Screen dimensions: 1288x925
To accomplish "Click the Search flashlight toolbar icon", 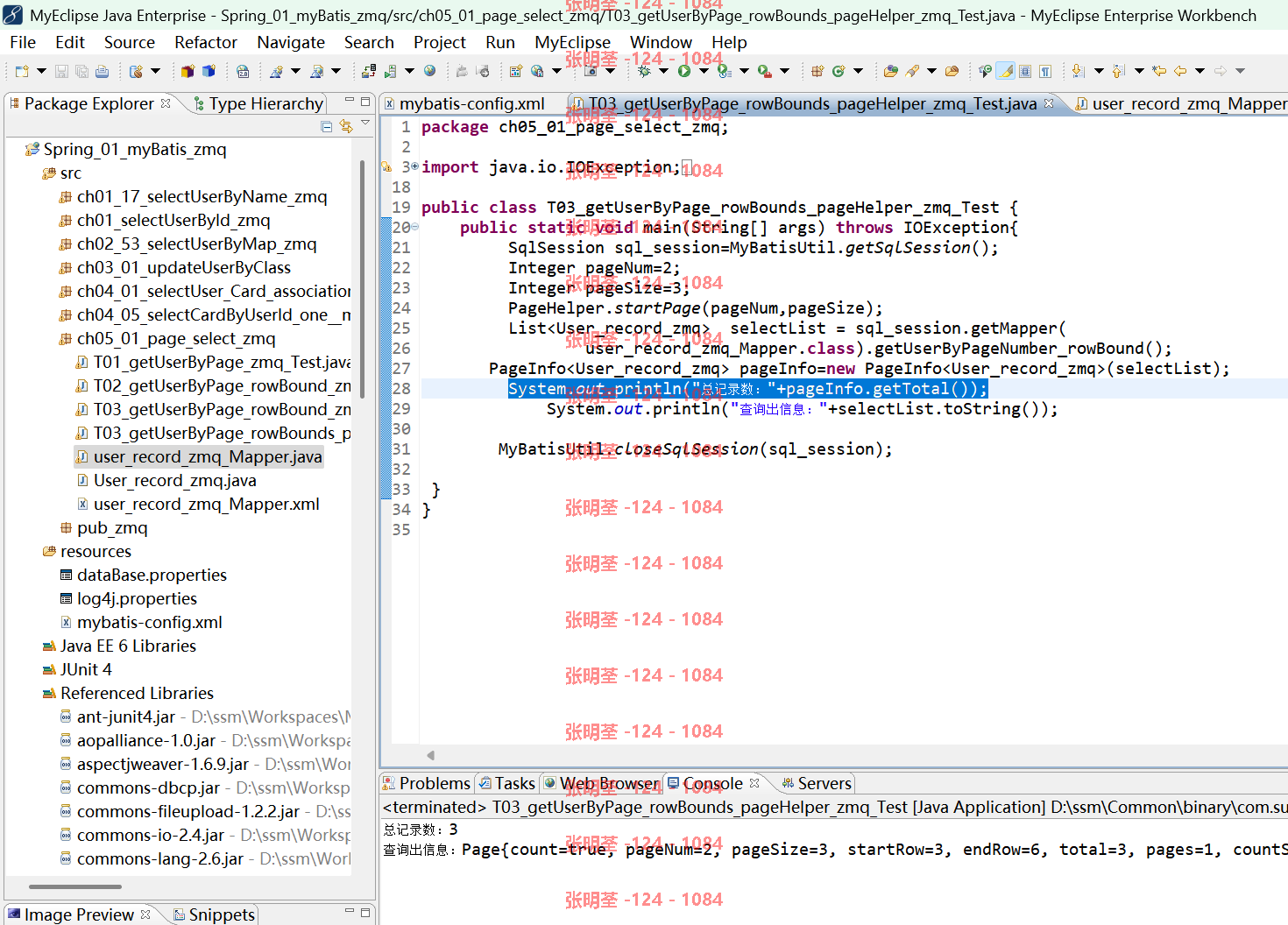I will point(912,71).
